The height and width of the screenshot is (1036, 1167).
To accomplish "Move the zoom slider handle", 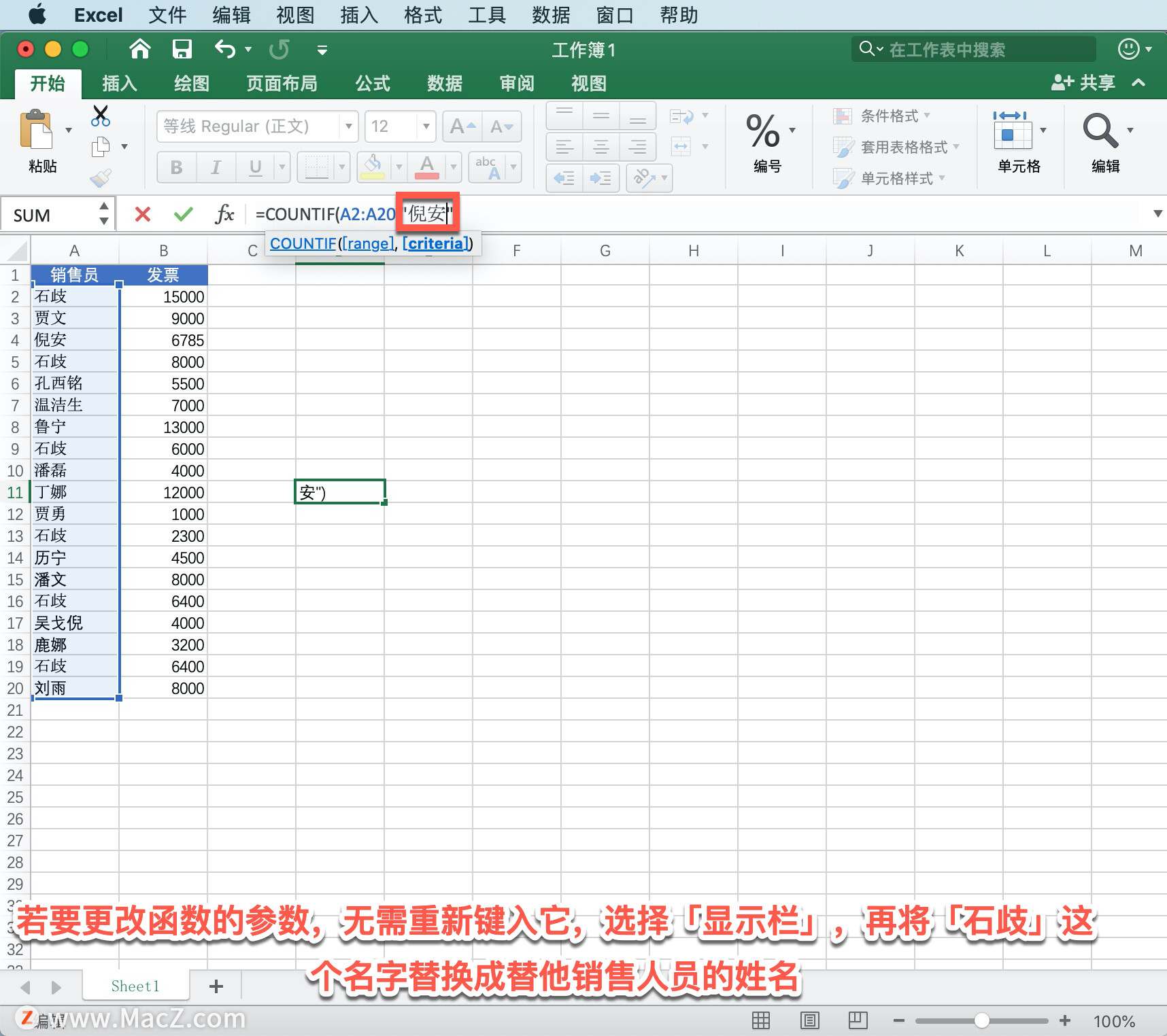I will click(x=981, y=1020).
